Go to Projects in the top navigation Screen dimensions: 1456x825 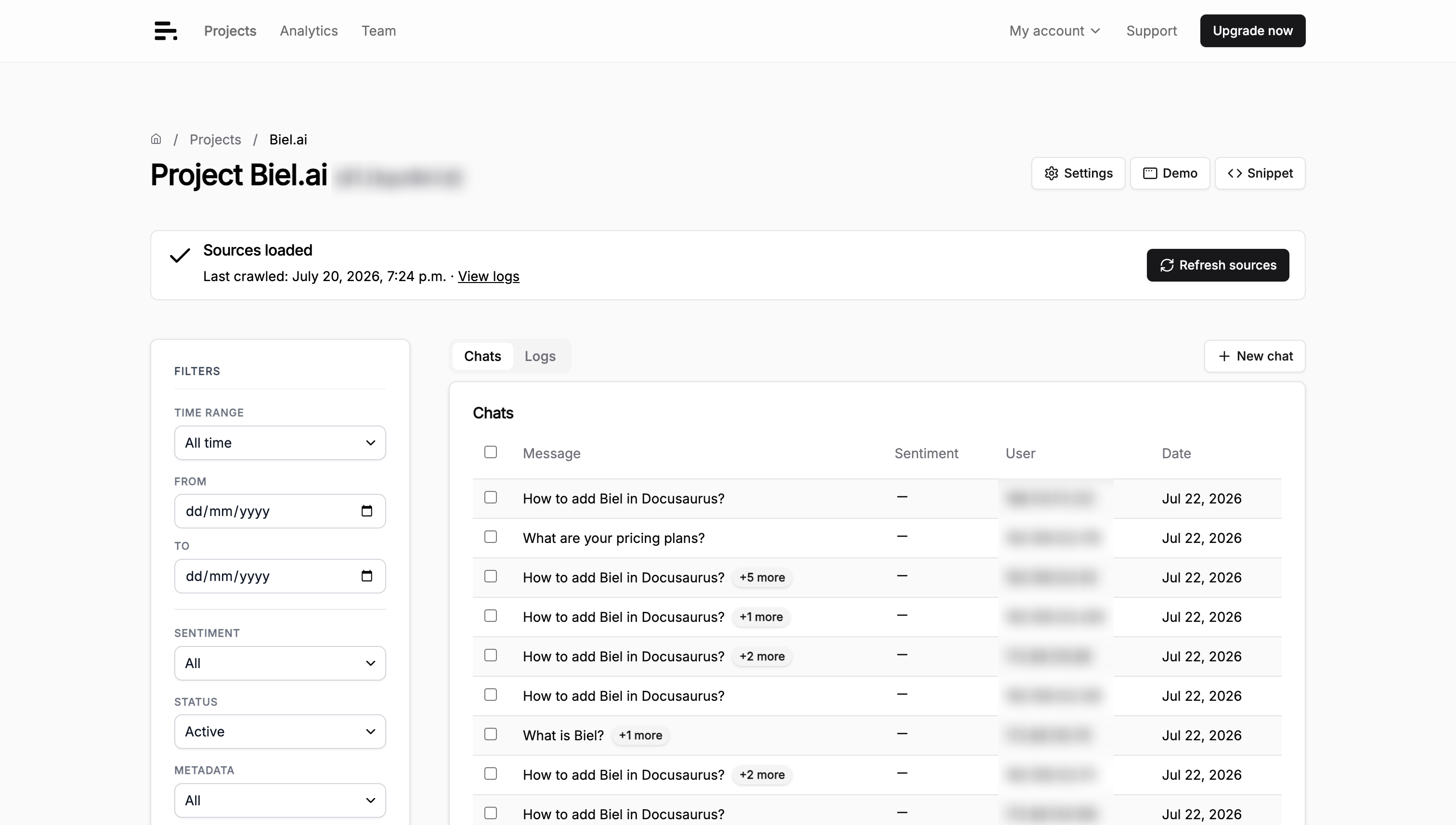click(230, 31)
